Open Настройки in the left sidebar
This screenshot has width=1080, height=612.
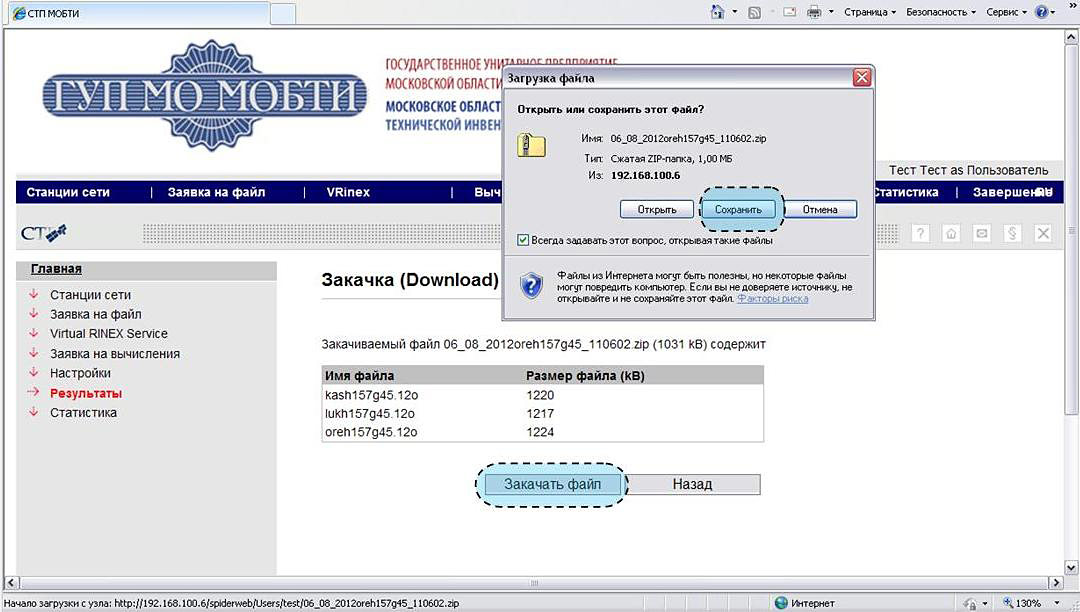pyautogui.click(x=80, y=373)
